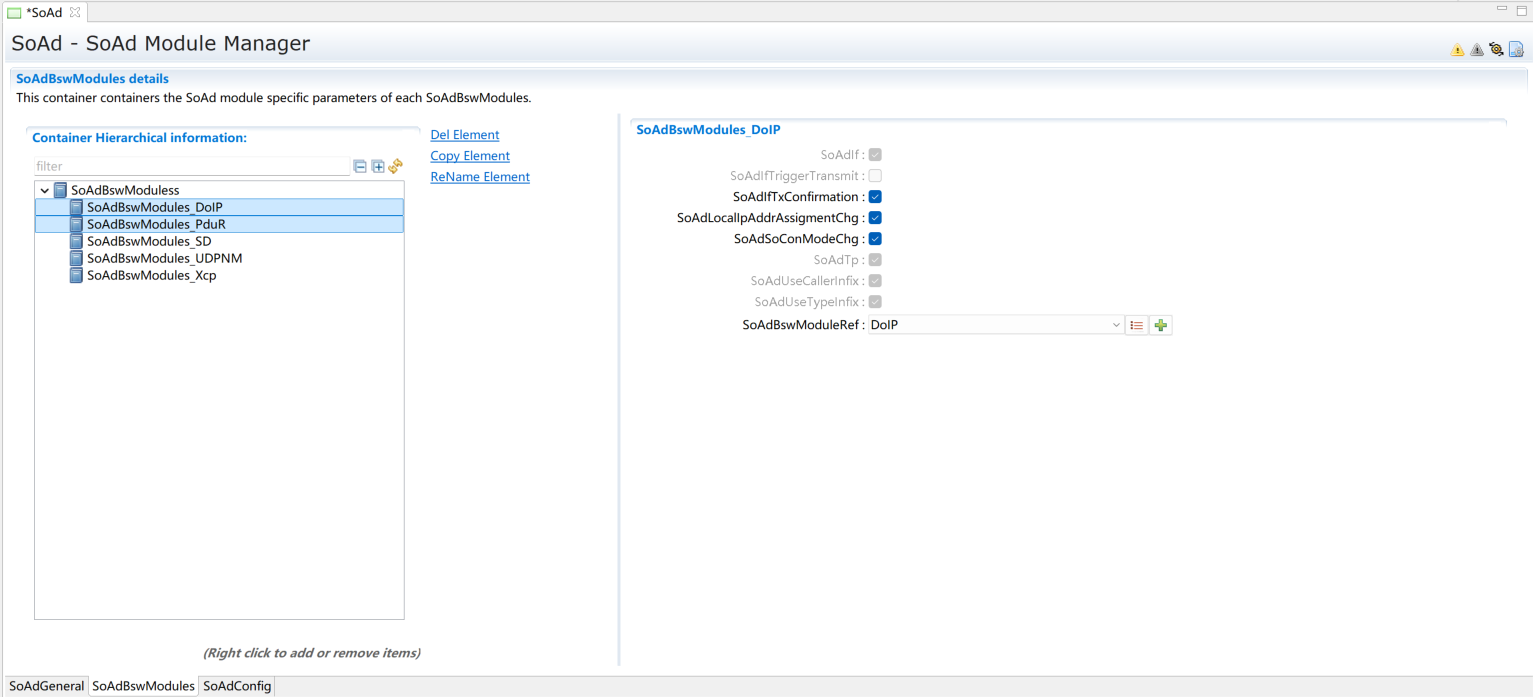This screenshot has height=697, width=1533.
Task: Click the gray warning triangle icon
Action: click(x=1476, y=50)
